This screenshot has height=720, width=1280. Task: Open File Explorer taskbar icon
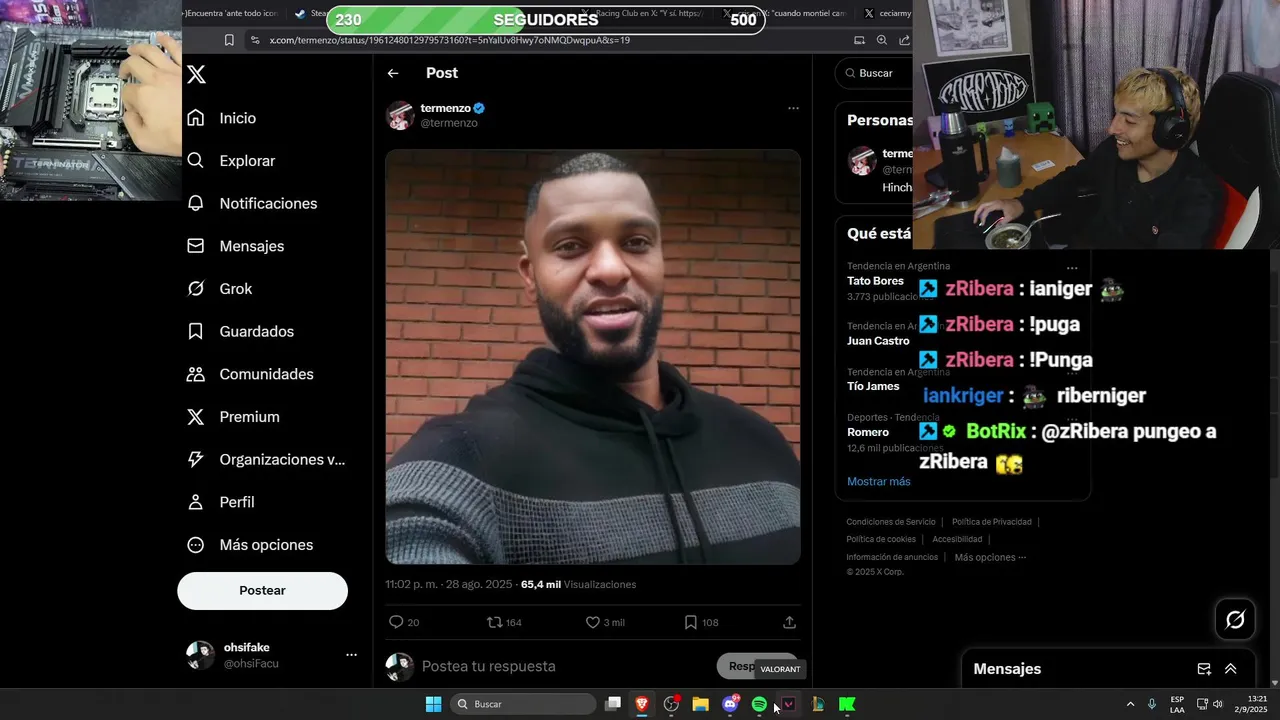click(x=700, y=704)
